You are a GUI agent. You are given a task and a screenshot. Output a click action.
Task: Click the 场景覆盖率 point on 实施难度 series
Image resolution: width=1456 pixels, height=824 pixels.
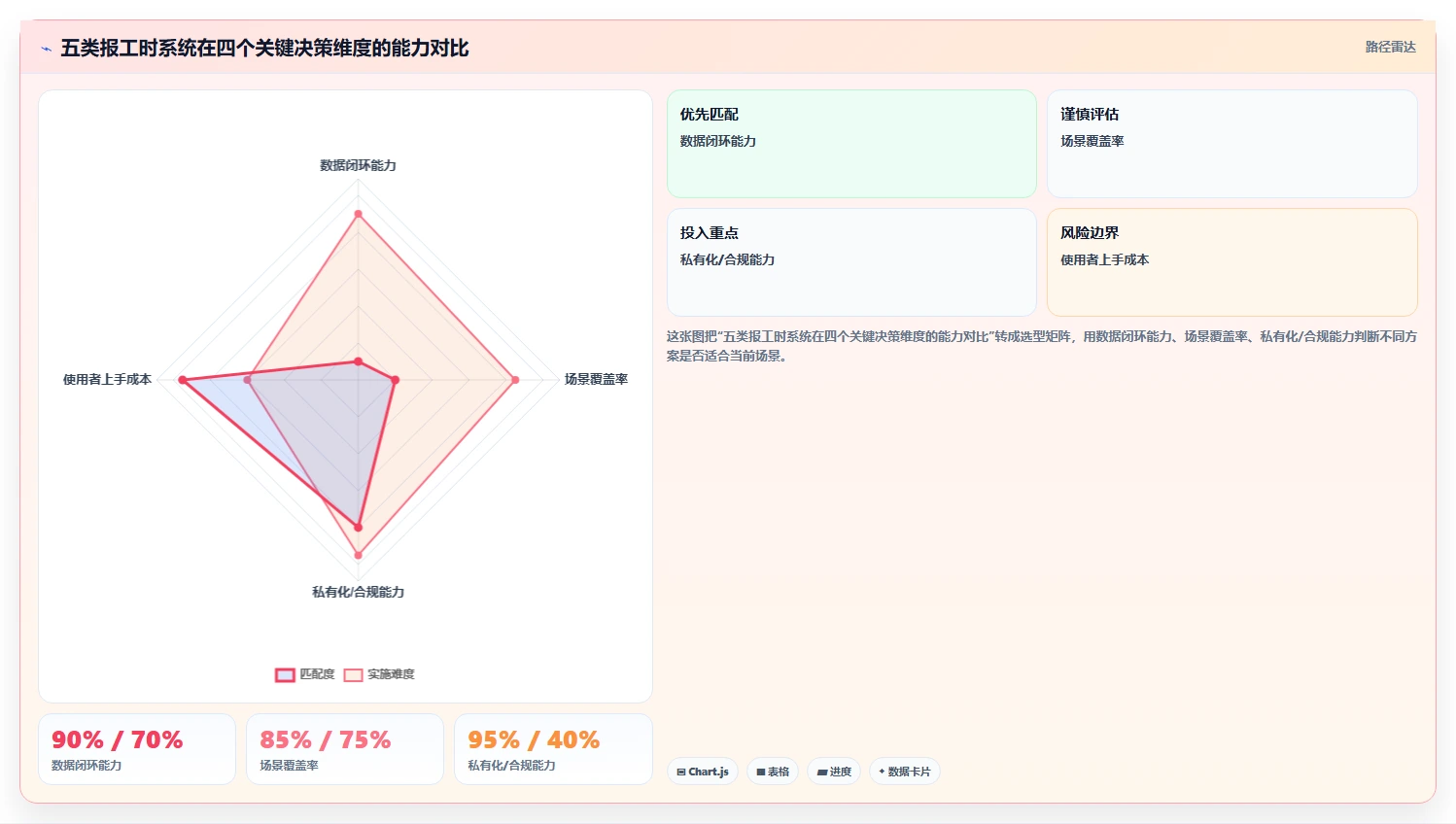pyautogui.click(x=515, y=380)
